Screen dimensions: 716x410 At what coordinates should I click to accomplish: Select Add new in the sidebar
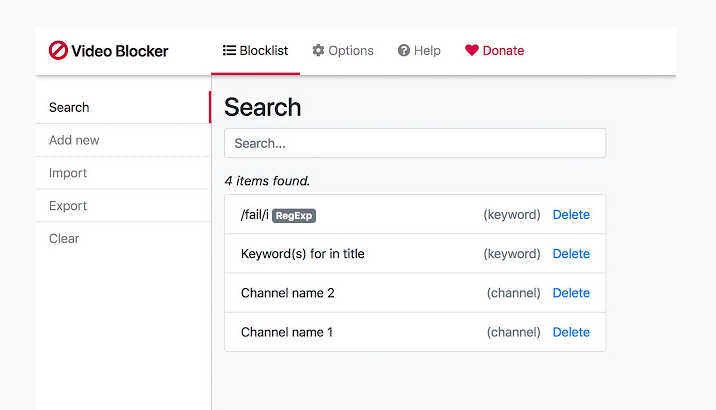coord(74,140)
